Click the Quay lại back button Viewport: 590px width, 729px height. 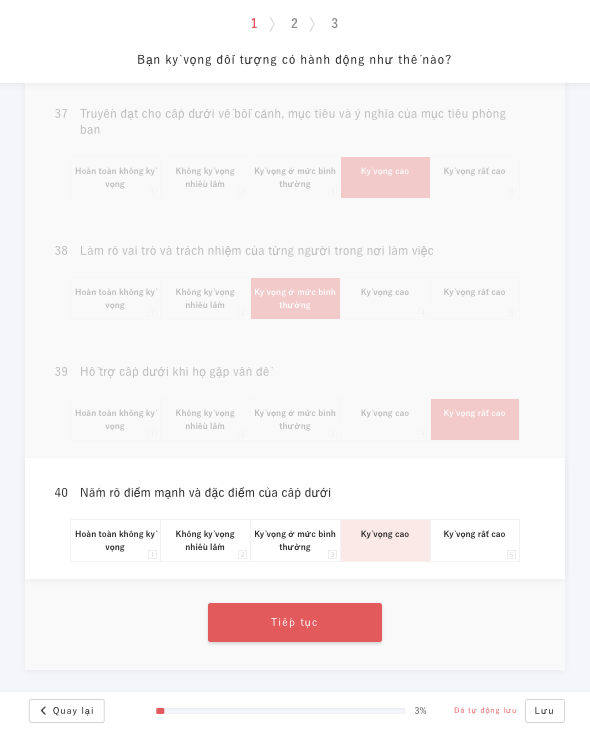[x=66, y=711]
